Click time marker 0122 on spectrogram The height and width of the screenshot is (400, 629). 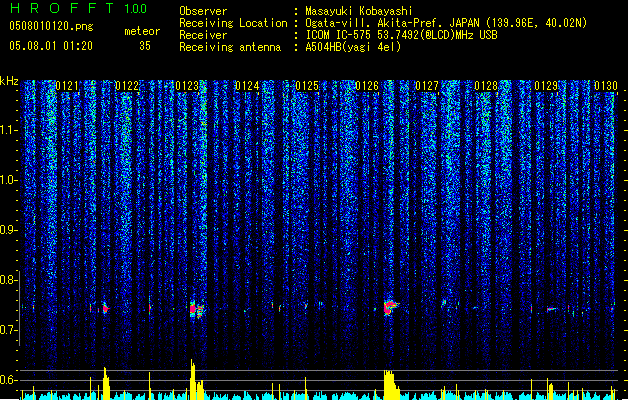127,86
